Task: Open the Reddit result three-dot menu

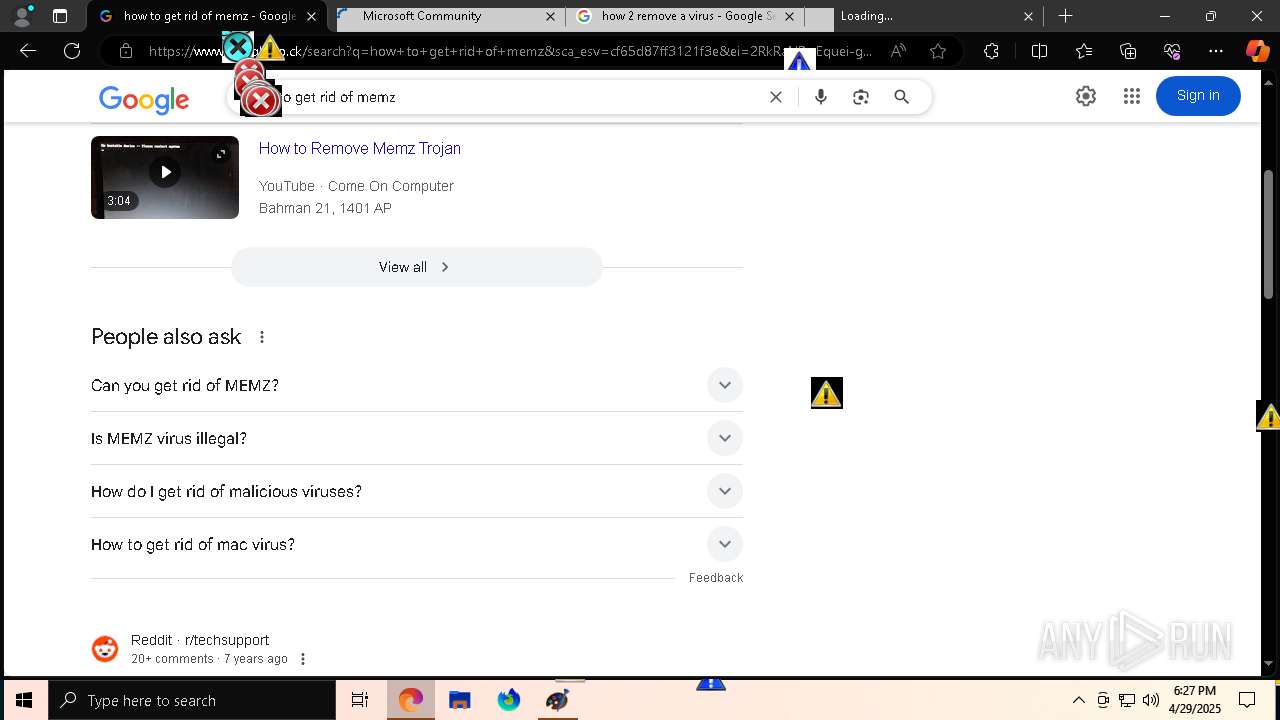Action: click(x=303, y=659)
